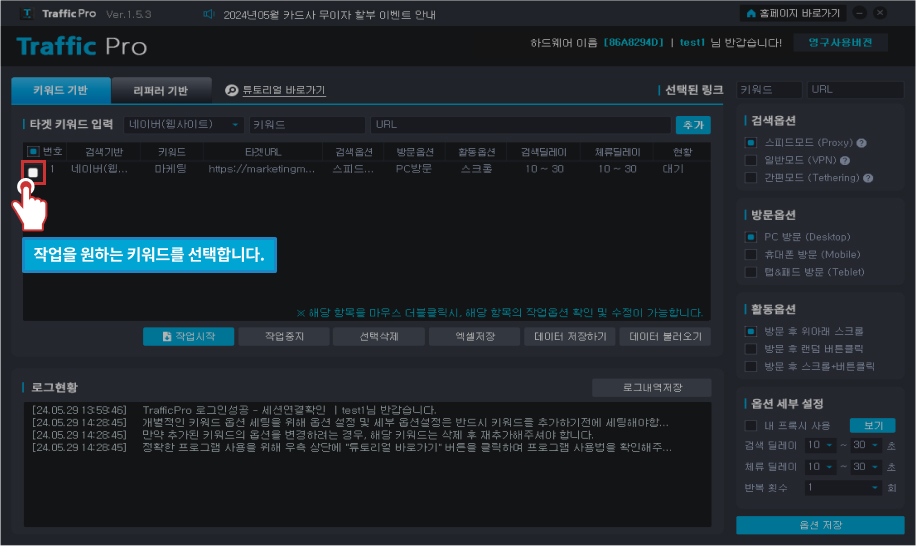Enable 내 프록시 사용 checkbox
The height and width of the screenshot is (546, 916).
751,425
